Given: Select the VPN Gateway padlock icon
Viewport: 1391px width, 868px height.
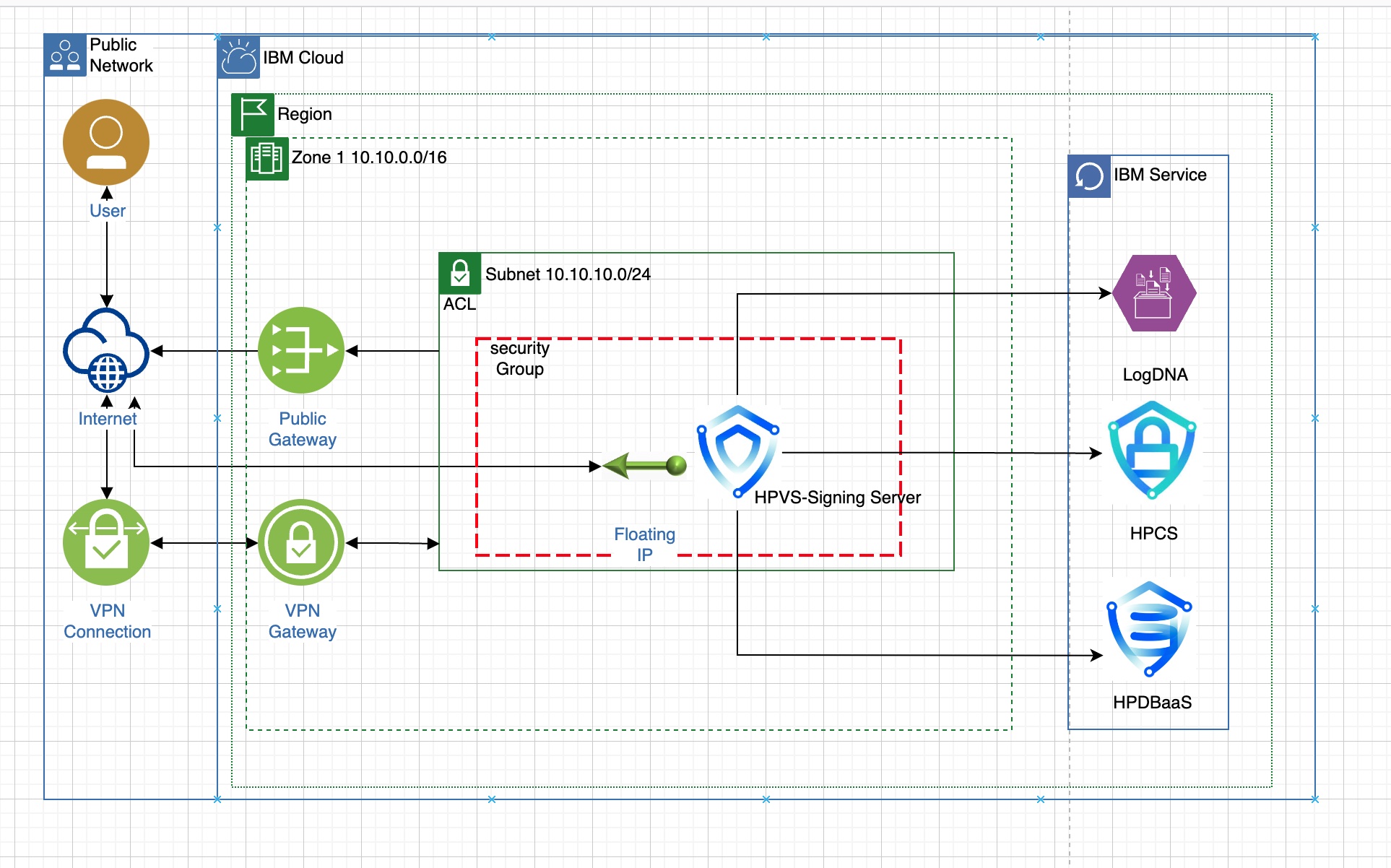Looking at the screenshot, I should [x=301, y=542].
